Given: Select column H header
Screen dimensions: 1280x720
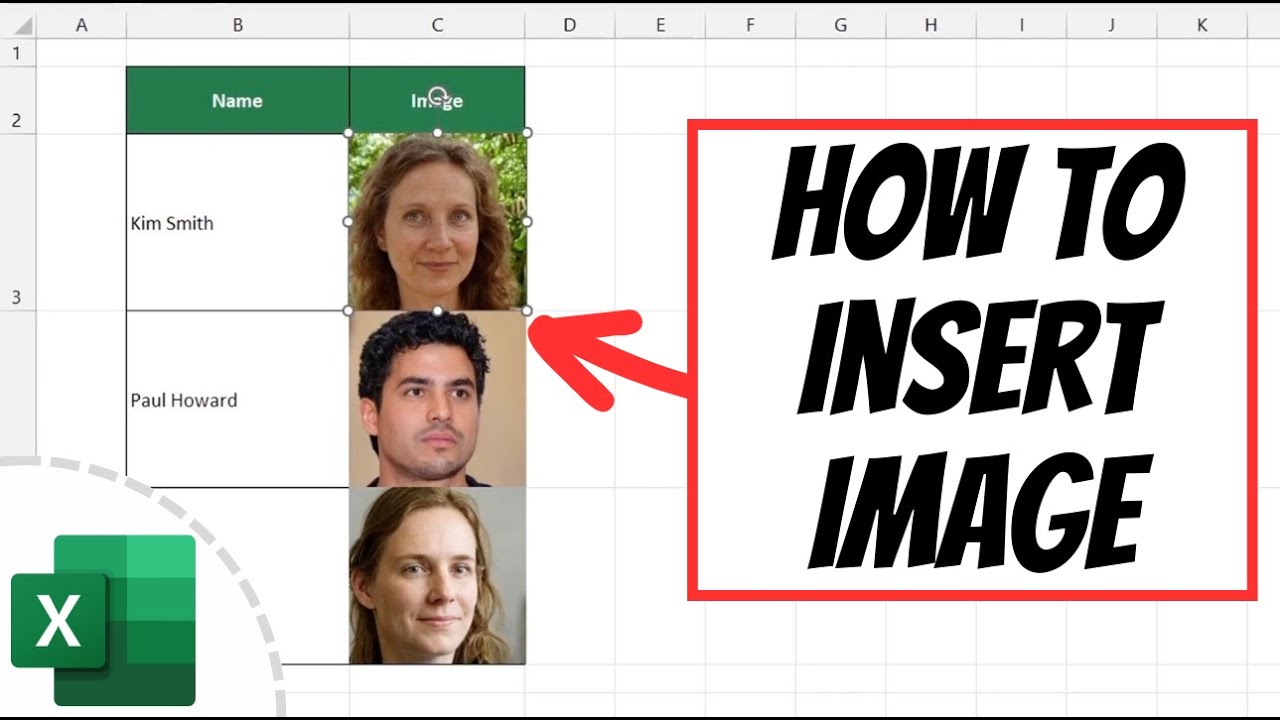Looking at the screenshot, I should coord(931,25).
